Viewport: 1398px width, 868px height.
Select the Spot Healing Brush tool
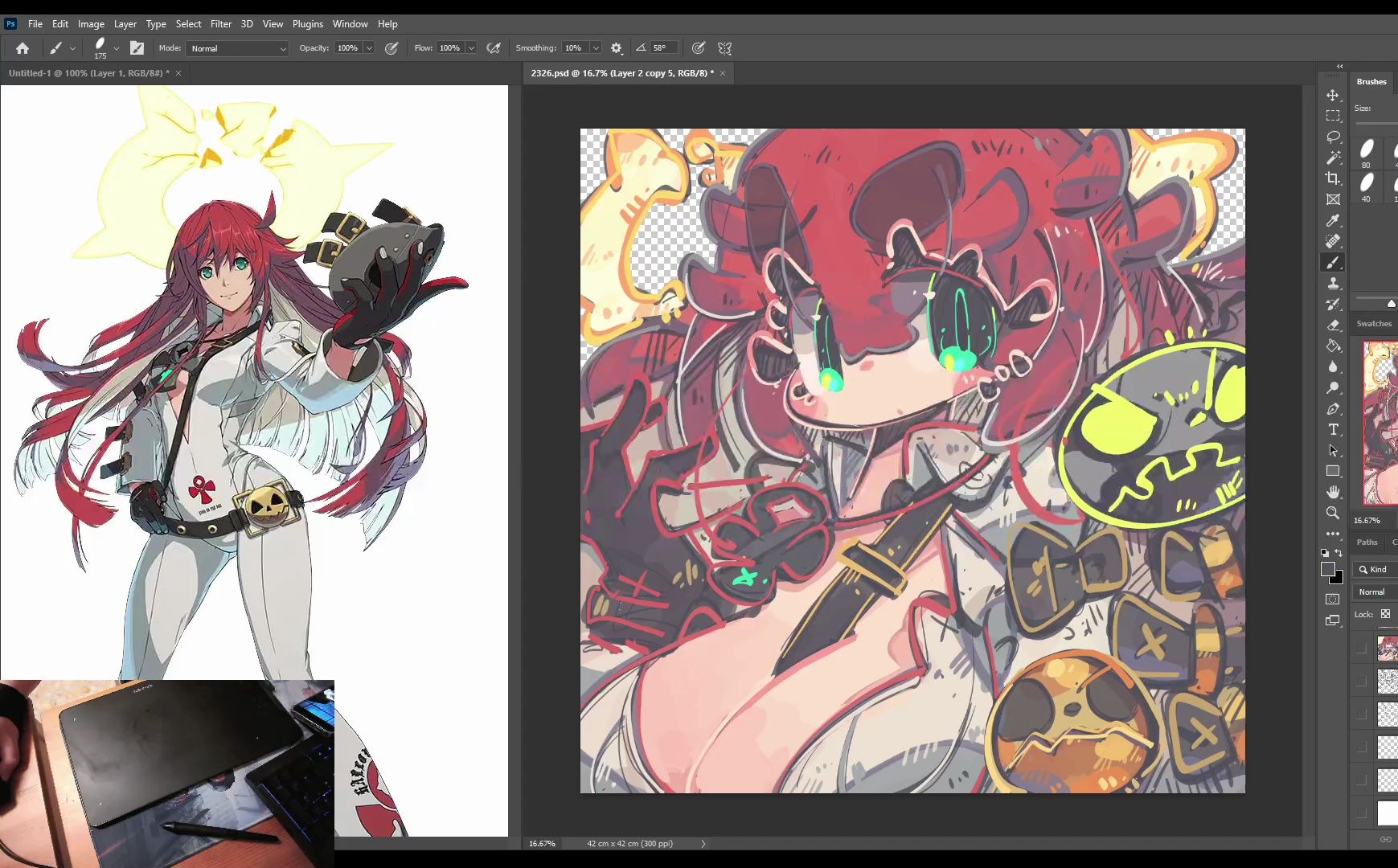click(1333, 241)
